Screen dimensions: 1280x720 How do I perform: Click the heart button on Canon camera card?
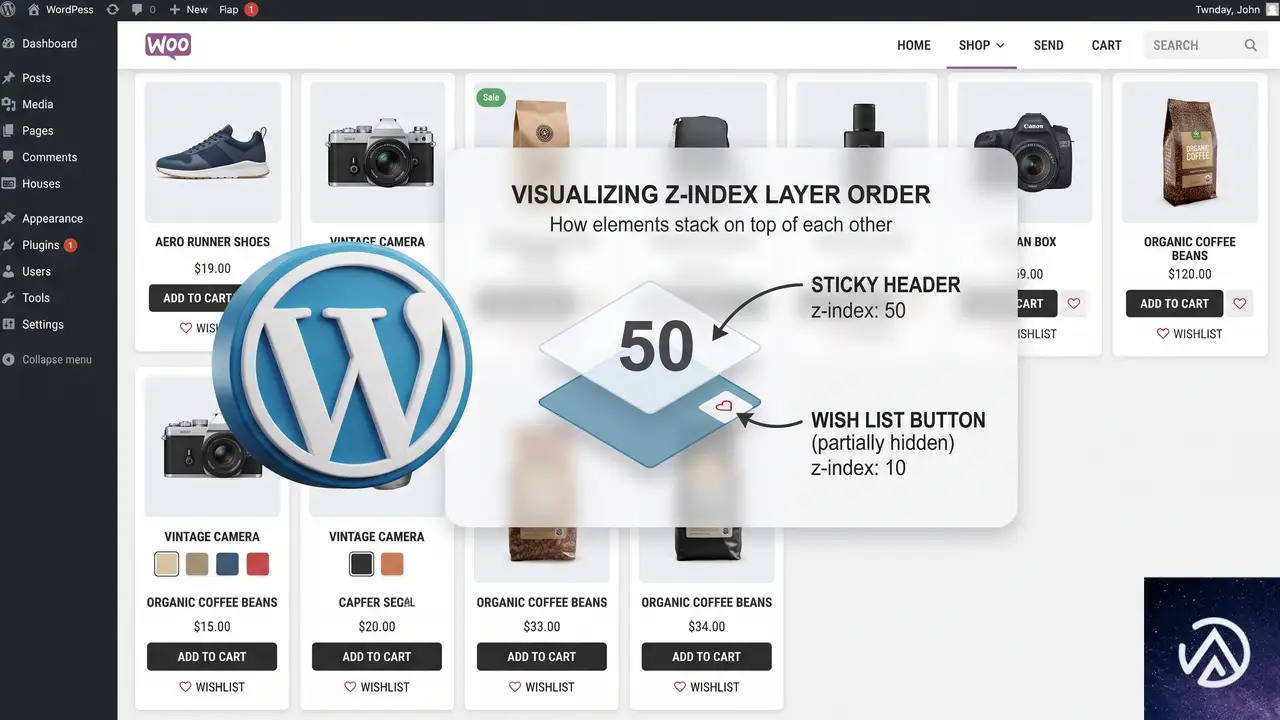(x=1074, y=304)
